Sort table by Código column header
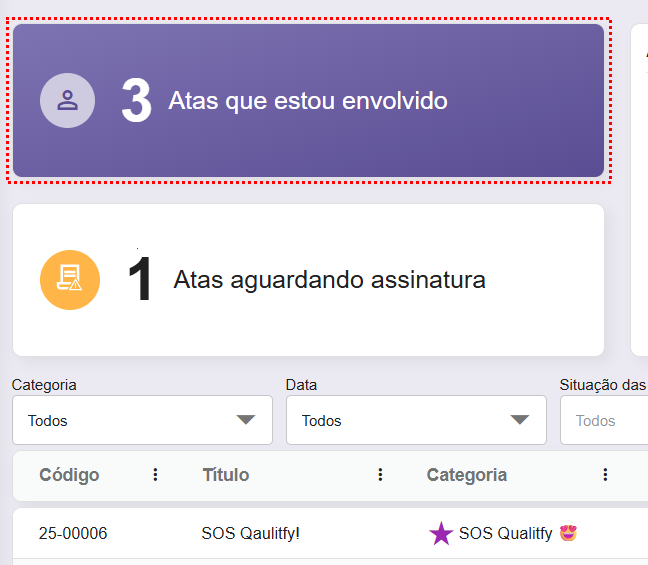This screenshot has height=565, width=648. [x=69, y=475]
